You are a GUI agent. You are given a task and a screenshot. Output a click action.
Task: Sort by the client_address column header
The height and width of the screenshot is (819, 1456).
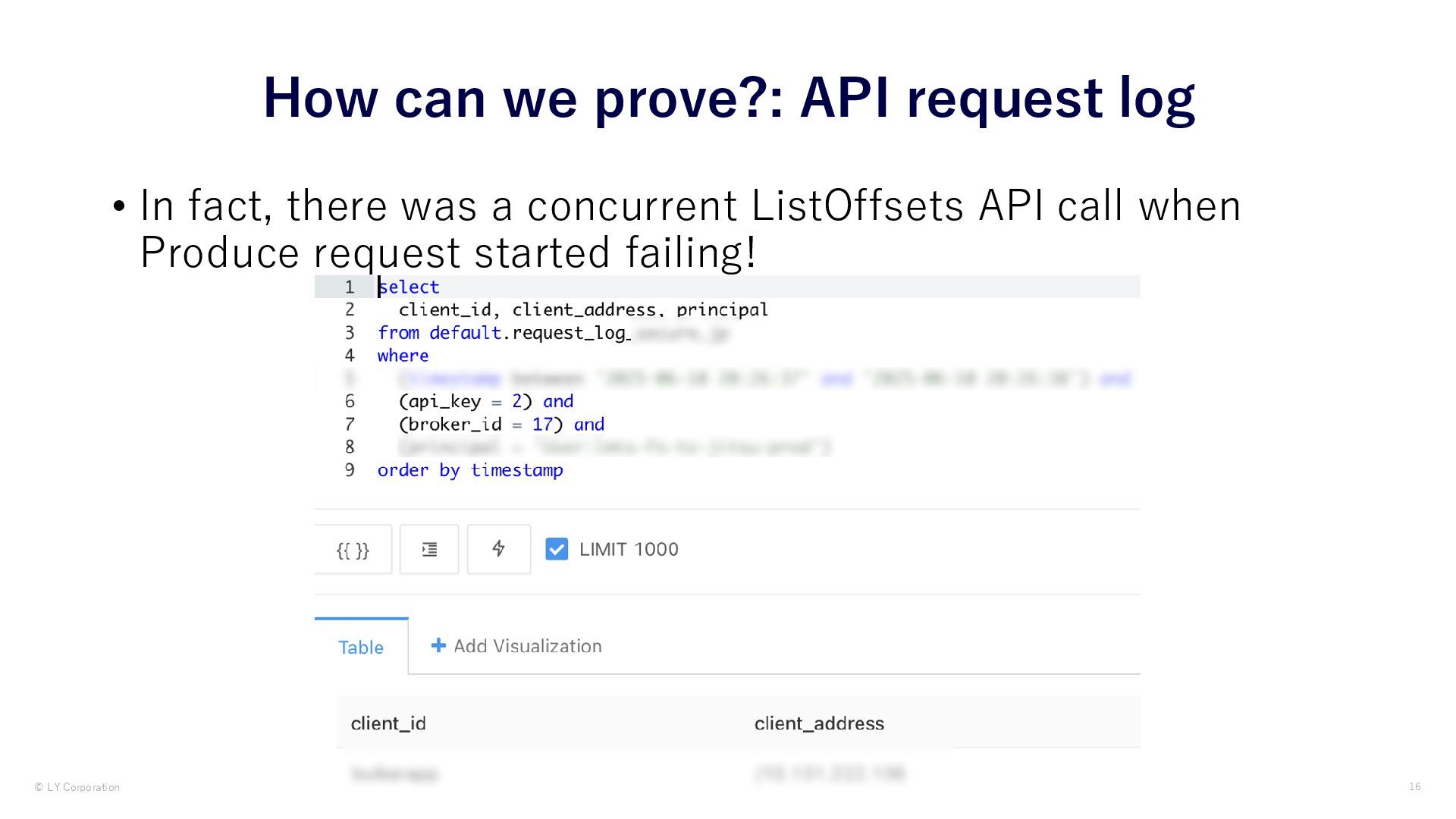click(819, 723)
